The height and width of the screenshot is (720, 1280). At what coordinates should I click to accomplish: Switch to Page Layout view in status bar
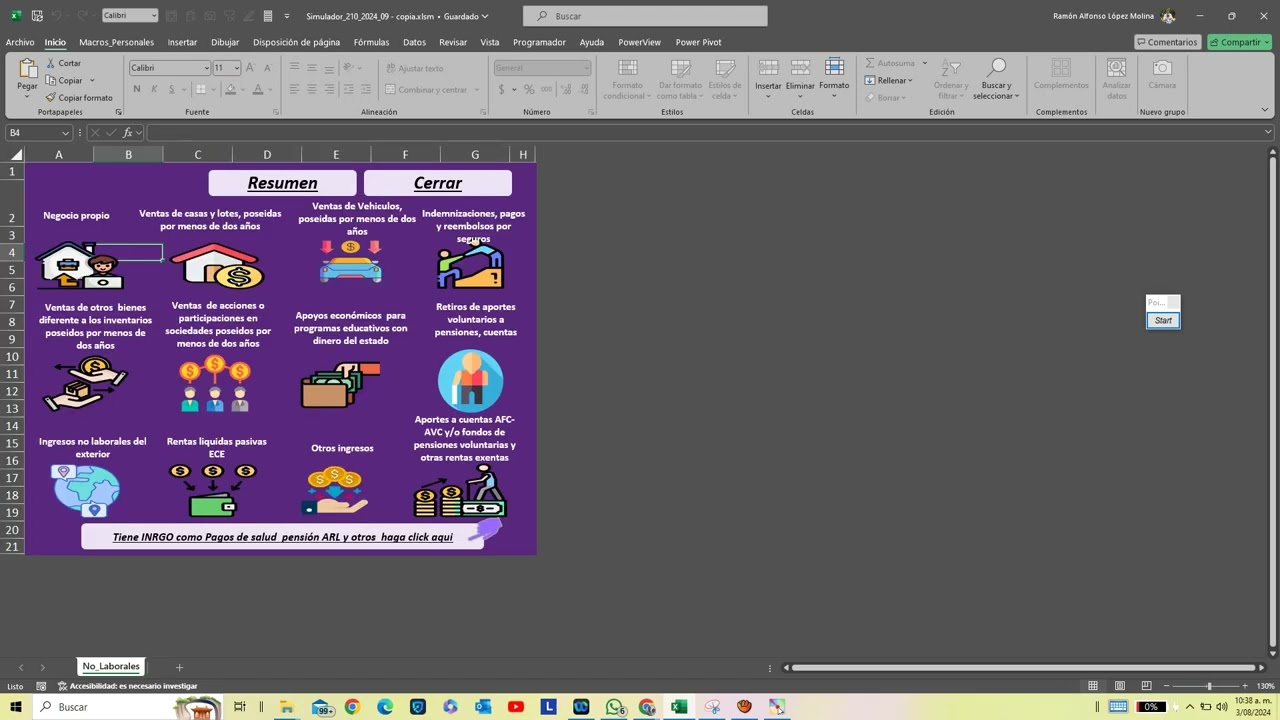point(1120,686)
